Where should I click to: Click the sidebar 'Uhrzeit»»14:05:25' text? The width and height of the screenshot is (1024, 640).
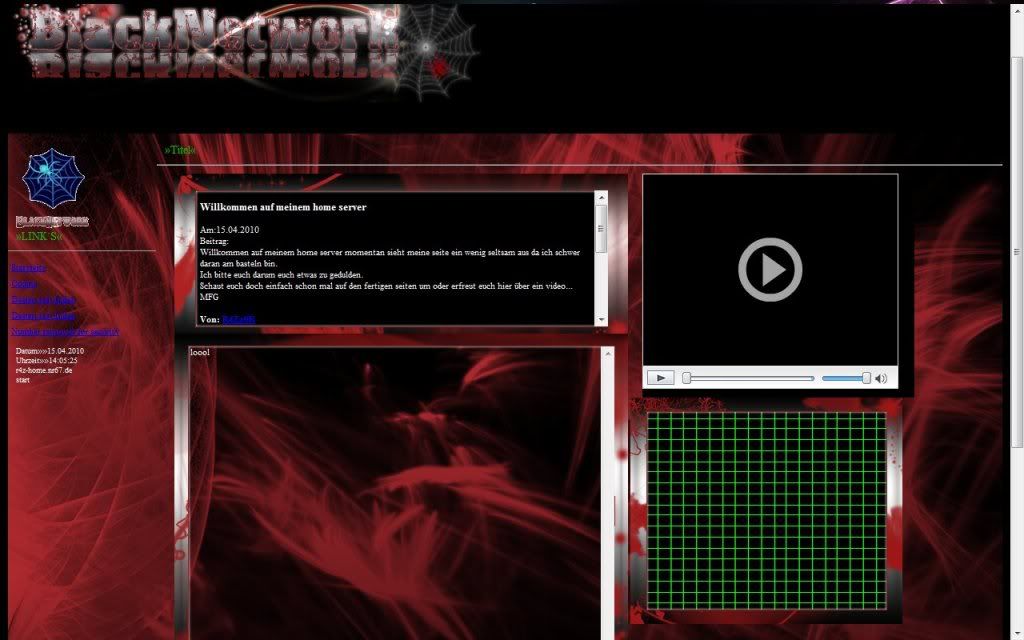click(x=46, y=360)
